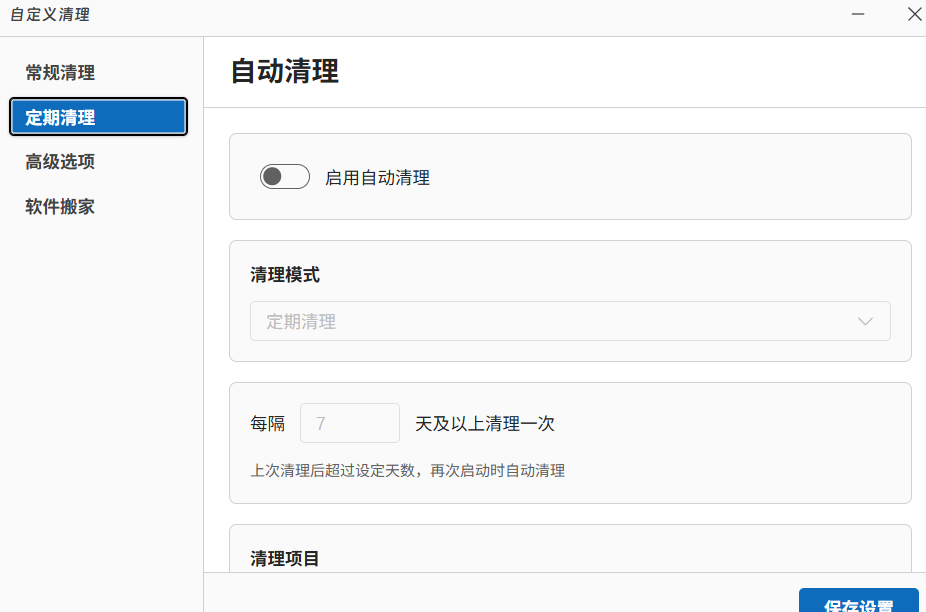Open the 清理模式 dropdown showing 定期清理
This screenshot has width=926, height=612.
click(x=570, y=321)
